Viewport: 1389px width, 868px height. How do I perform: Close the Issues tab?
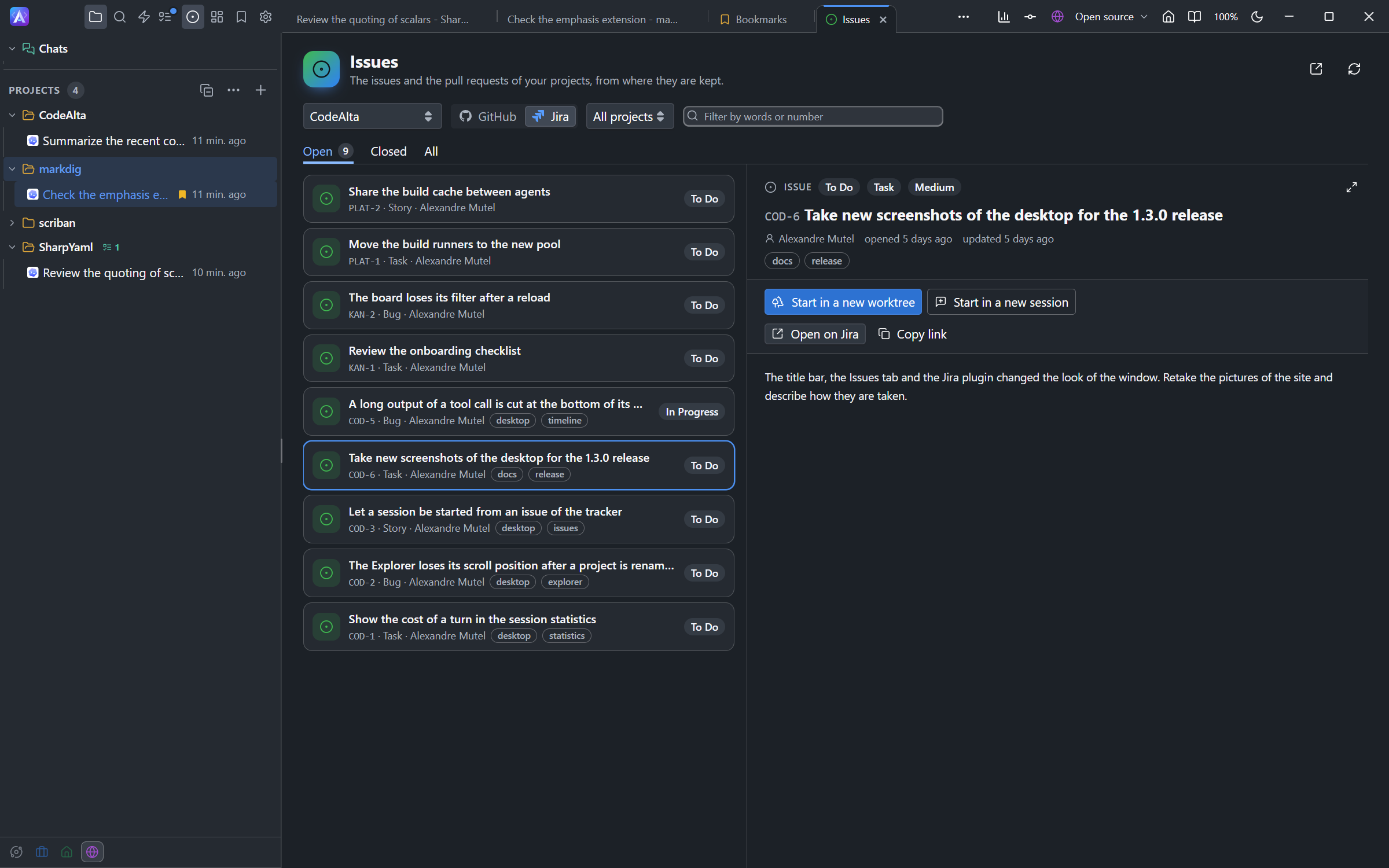point(883,20)
